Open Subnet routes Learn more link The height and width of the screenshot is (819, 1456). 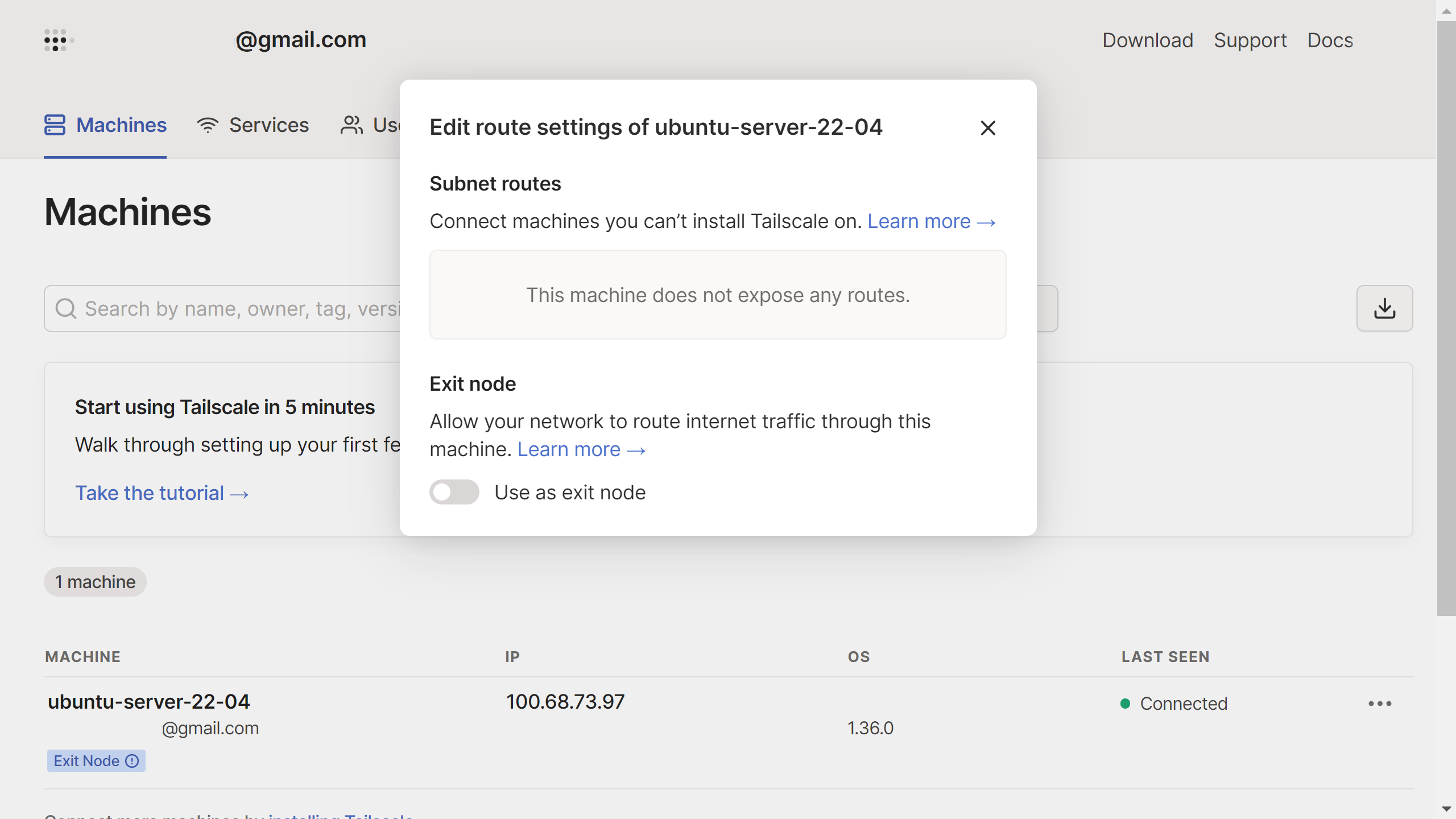(931, 221)
